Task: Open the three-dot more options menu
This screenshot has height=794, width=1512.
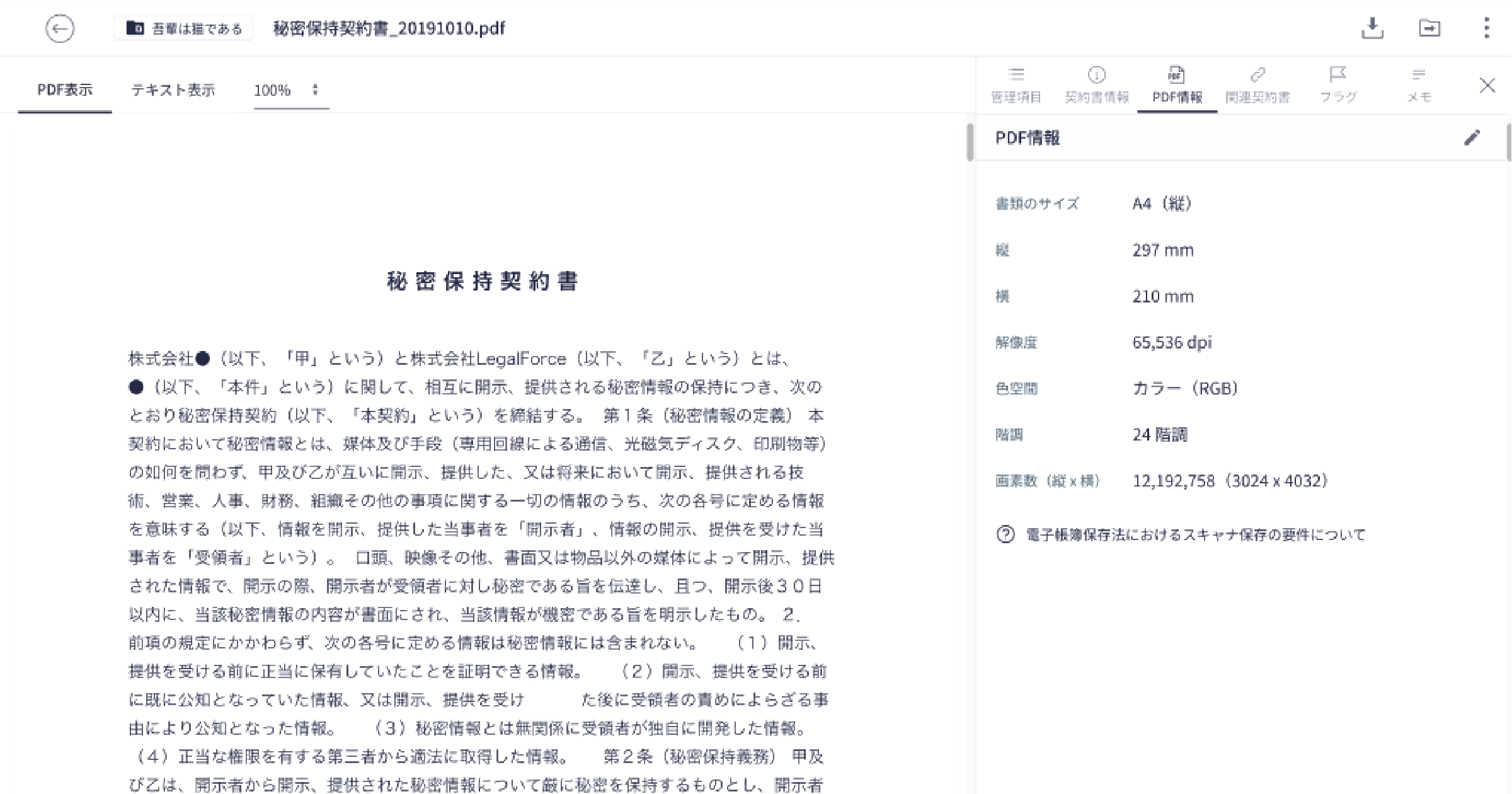Action: pos(1486,28)
